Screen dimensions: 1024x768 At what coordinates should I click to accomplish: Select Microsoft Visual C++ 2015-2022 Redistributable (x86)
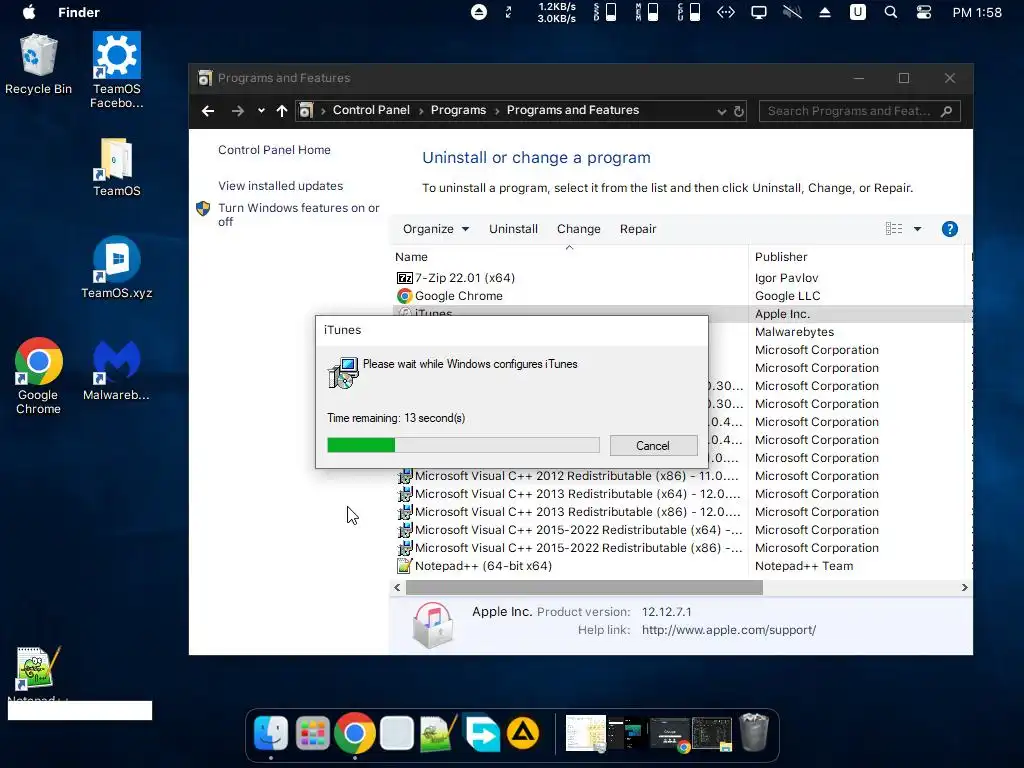[579, 548]
